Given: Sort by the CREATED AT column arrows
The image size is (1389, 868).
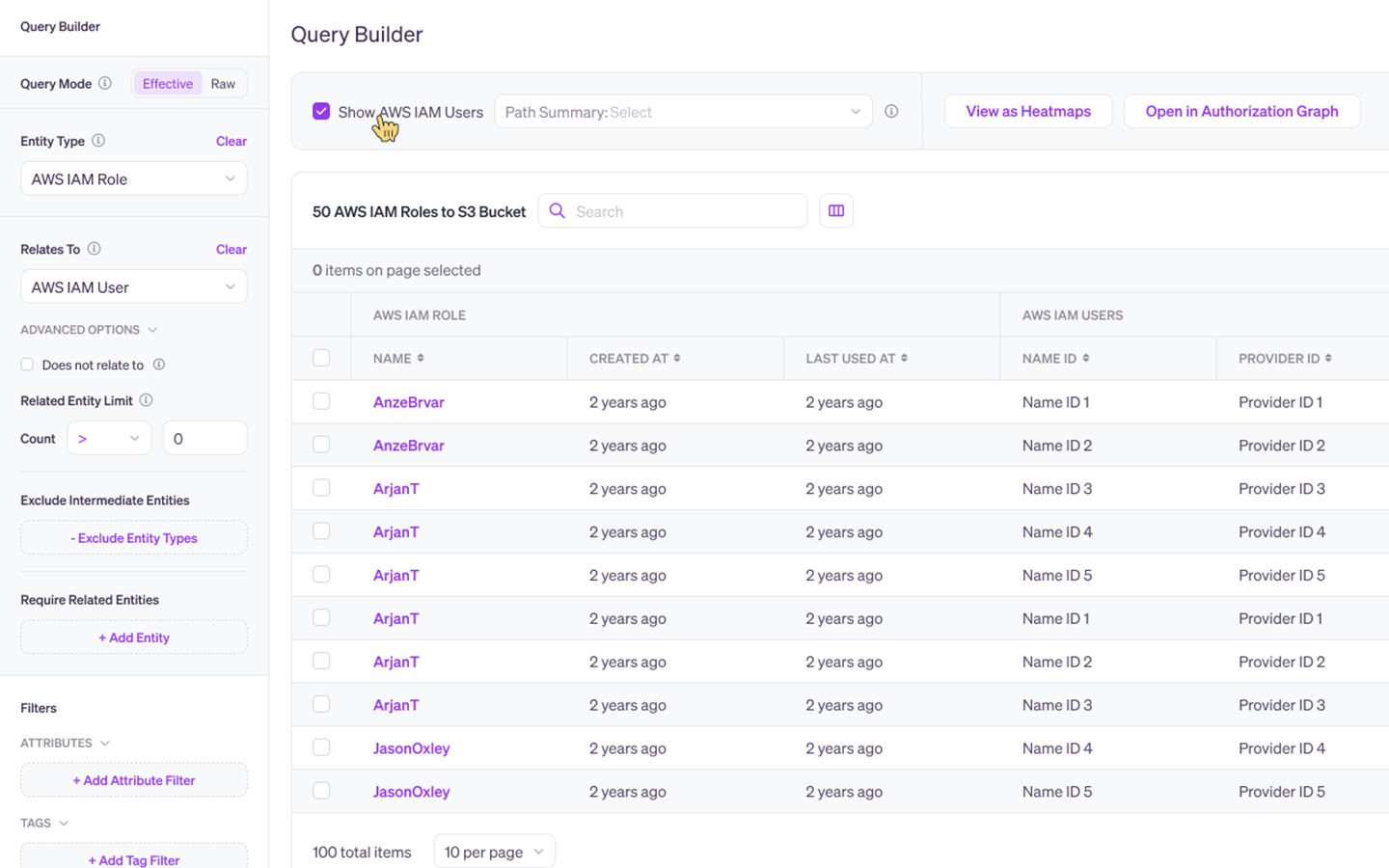Looking at the screenshot, I should point(677,358).
